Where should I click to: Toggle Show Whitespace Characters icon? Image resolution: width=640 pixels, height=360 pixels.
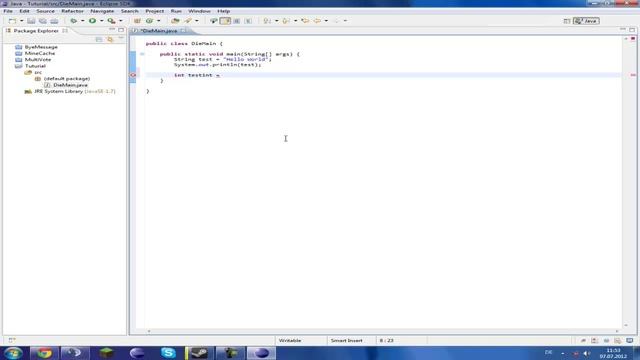248,21
